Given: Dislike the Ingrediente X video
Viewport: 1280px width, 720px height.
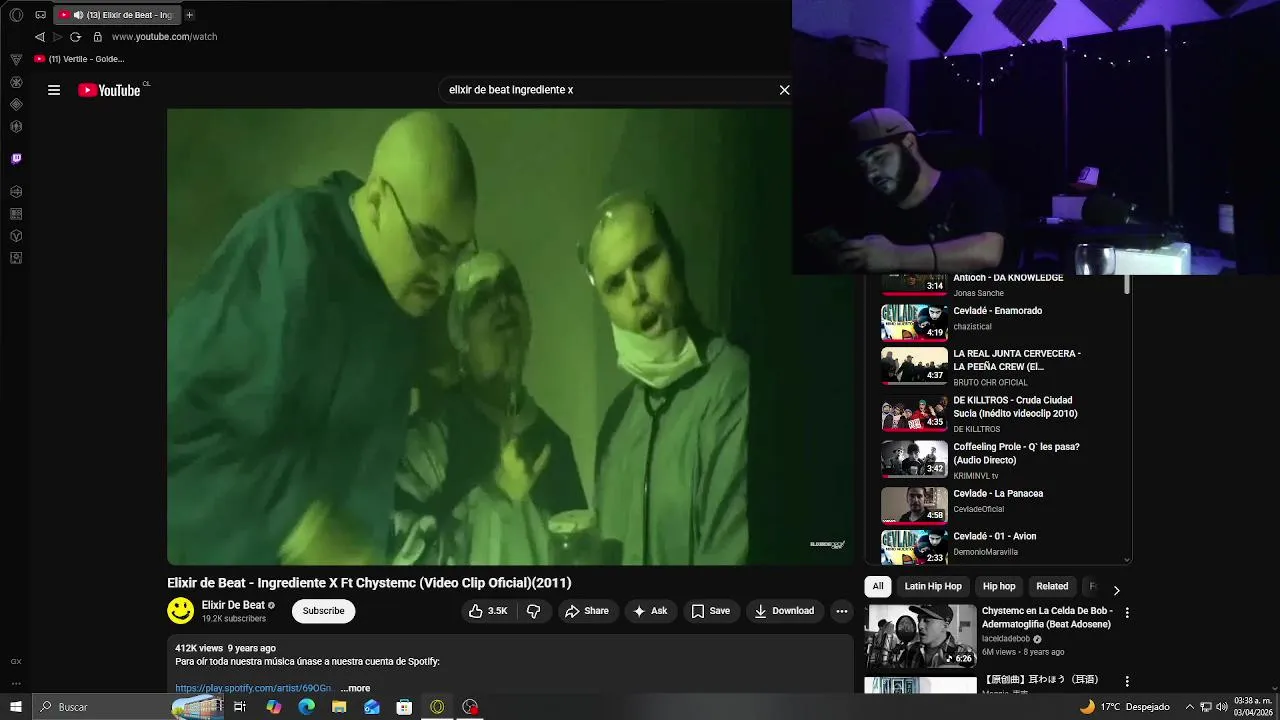Looking at the screenshot, I should click(x=534, y=611).
